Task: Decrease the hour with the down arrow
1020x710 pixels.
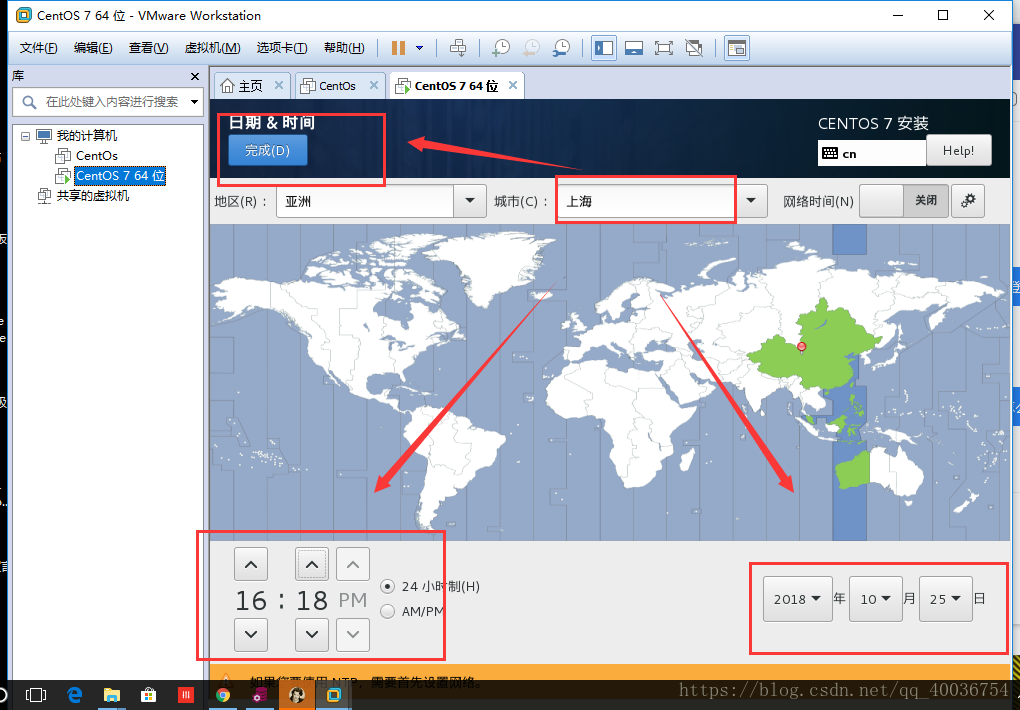Action: point(251,635)
